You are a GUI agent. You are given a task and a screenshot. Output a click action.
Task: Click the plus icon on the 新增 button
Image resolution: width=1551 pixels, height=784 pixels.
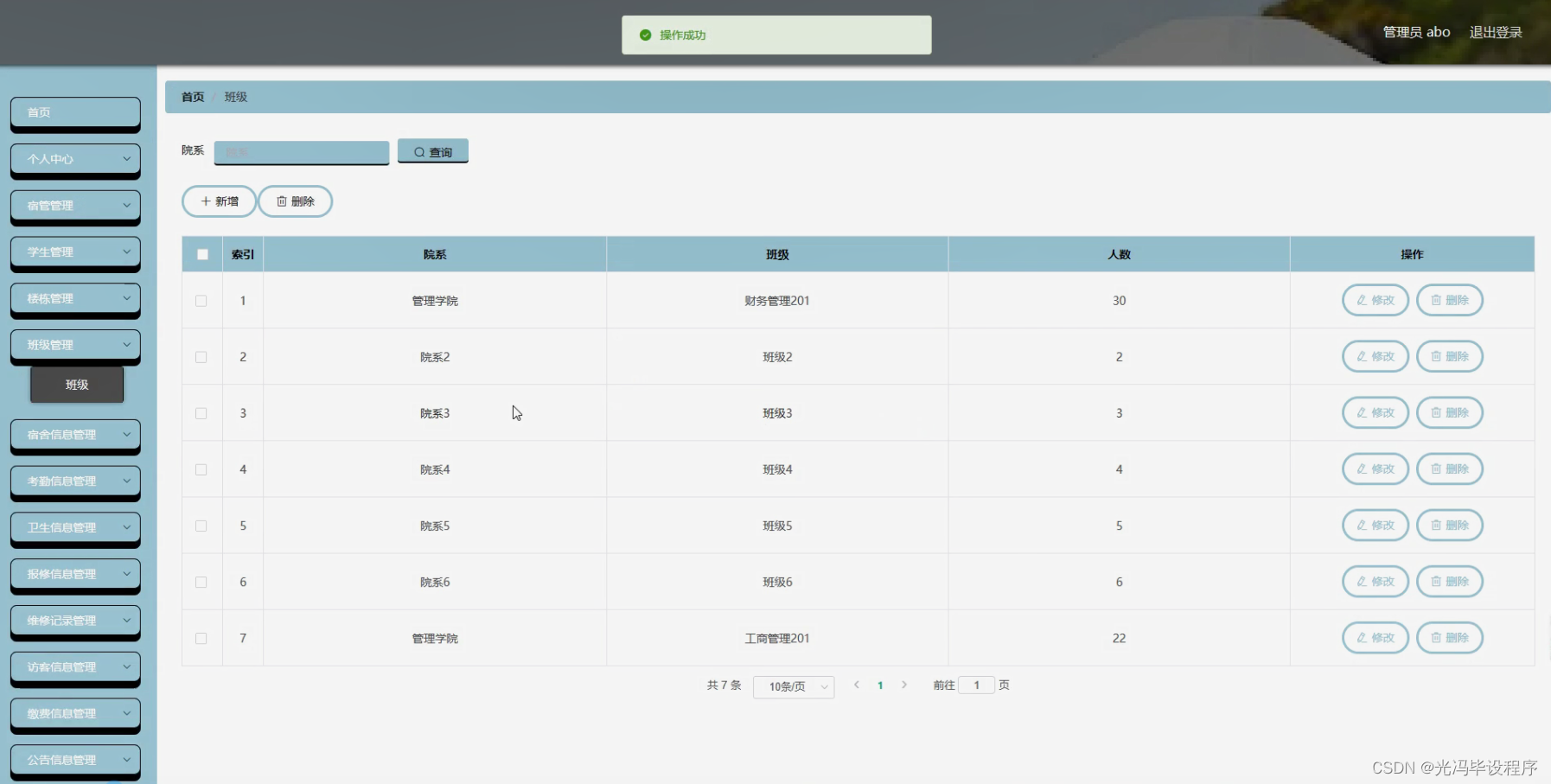click(205, 201)
